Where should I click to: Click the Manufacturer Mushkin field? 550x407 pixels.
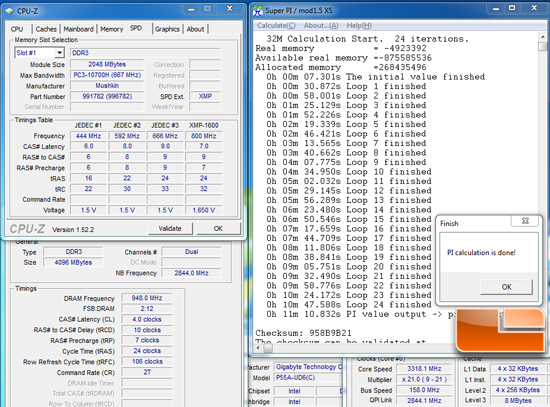[107, 86]
